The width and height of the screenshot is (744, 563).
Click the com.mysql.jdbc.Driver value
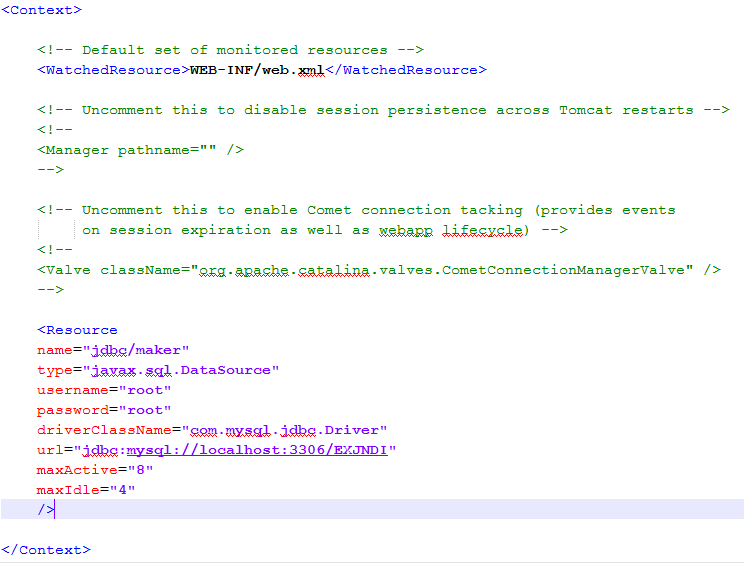pos(285,430)
